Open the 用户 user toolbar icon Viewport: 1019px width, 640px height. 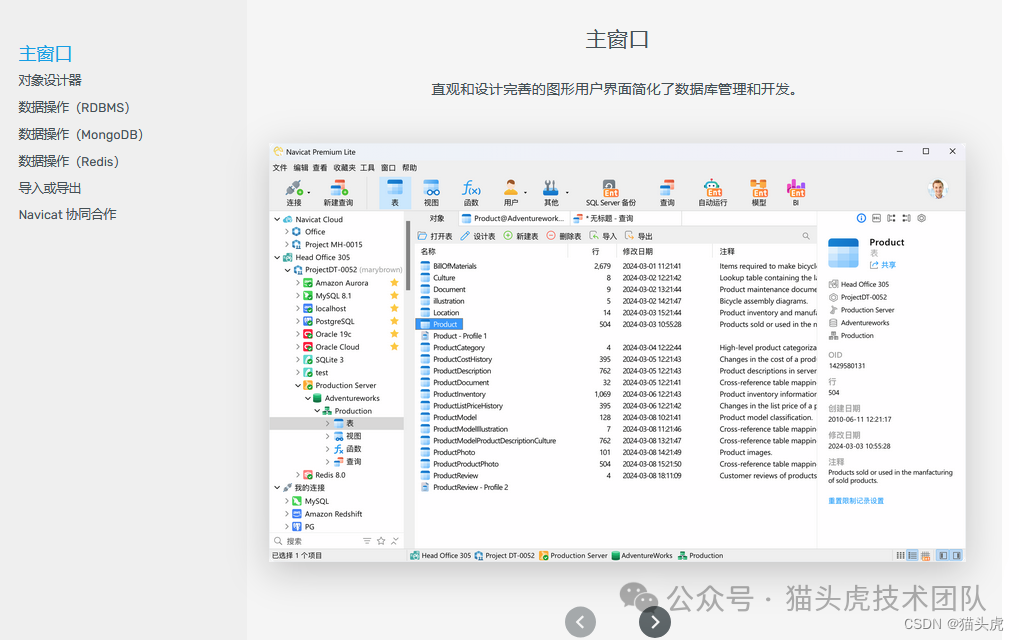pos(511,193)
